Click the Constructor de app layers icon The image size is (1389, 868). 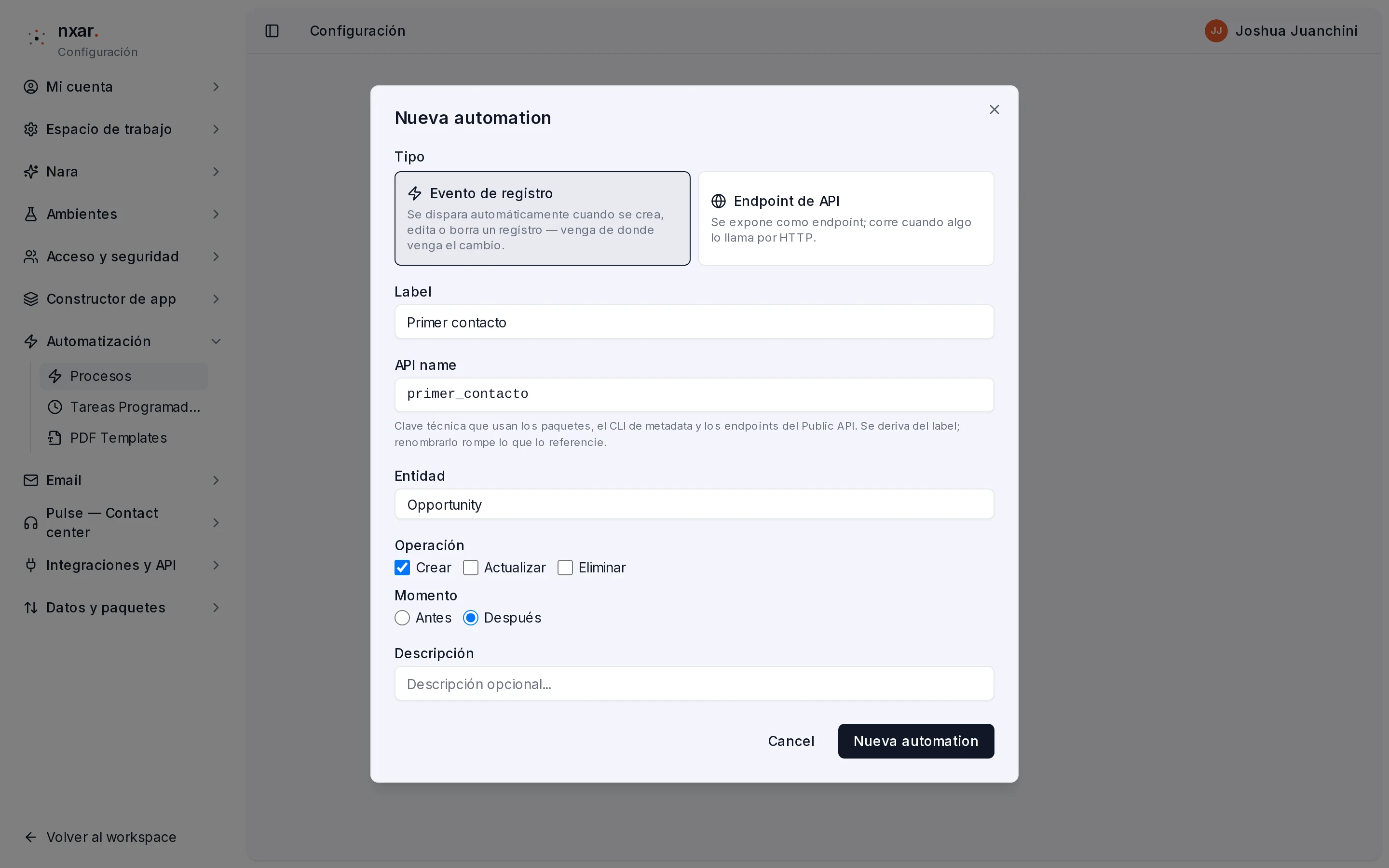point(31,299)
